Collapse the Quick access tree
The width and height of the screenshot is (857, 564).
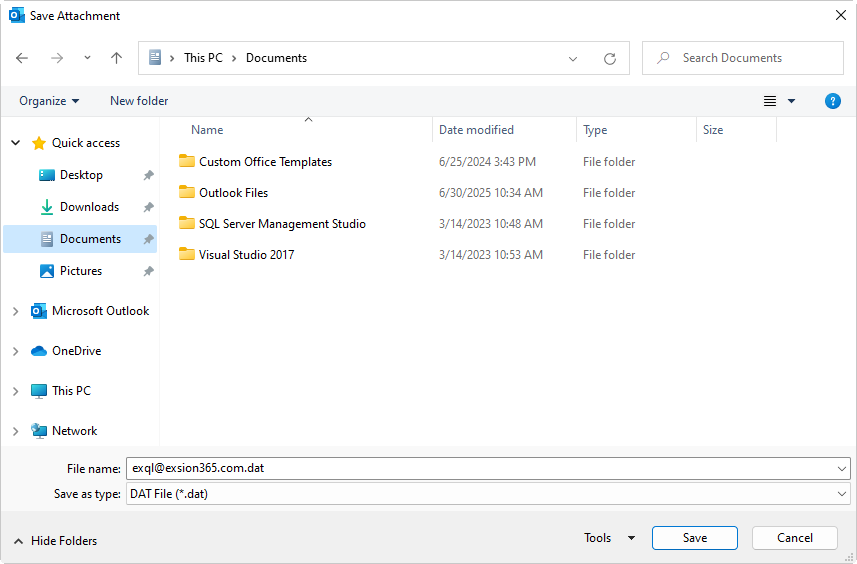16,143
